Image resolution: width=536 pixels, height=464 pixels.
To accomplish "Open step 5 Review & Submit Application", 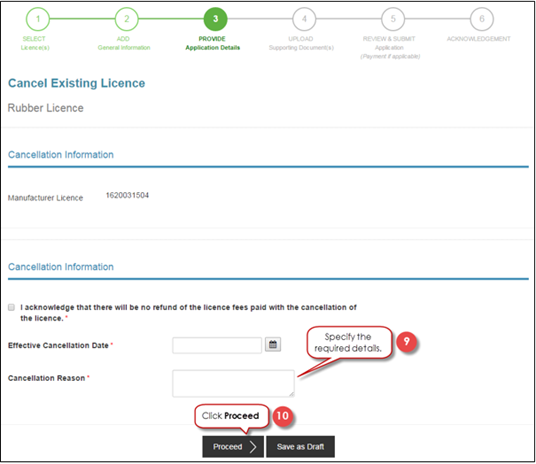I will [393, 19].
